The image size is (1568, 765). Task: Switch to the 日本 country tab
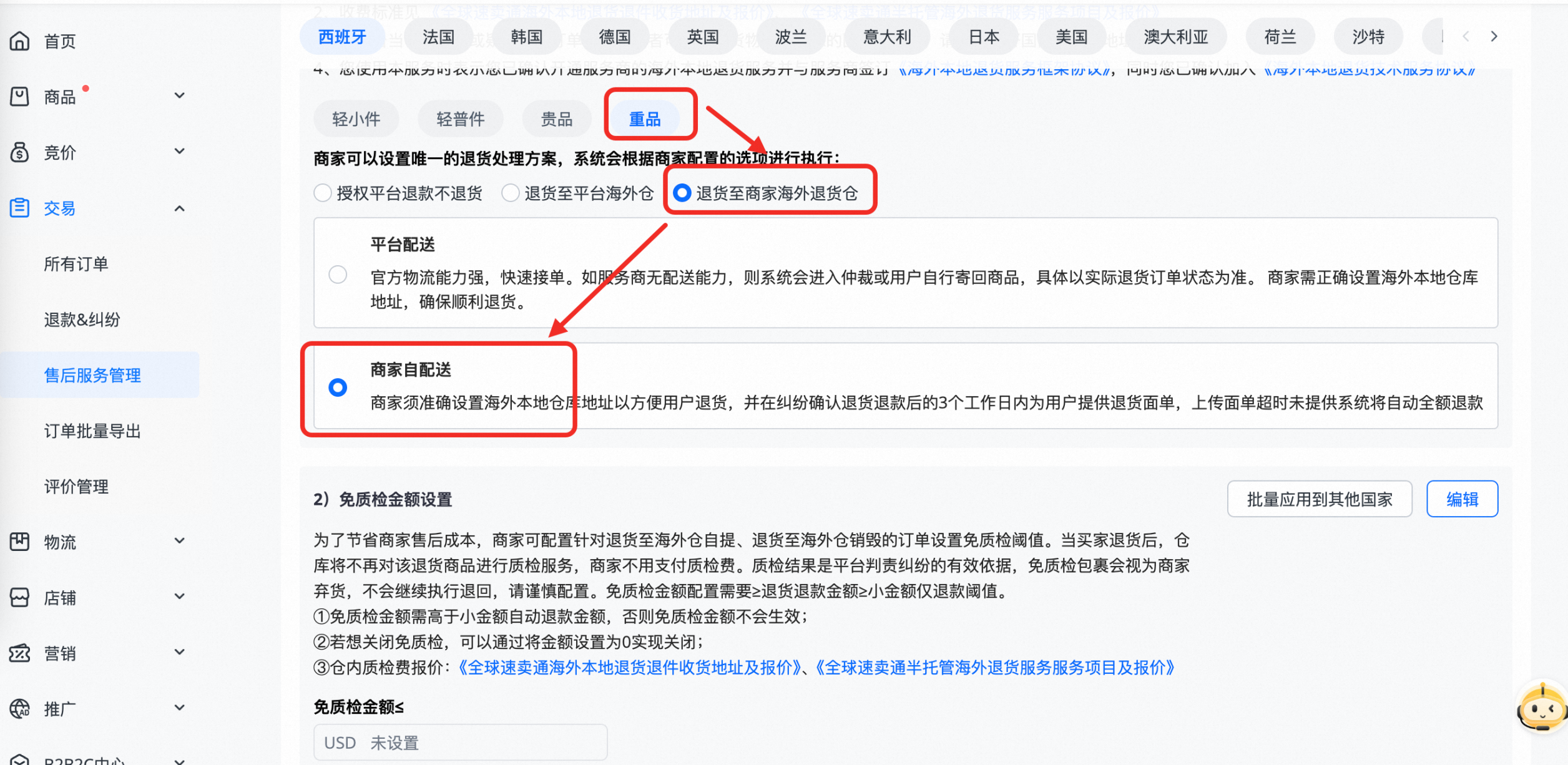[x=982, y=36]
